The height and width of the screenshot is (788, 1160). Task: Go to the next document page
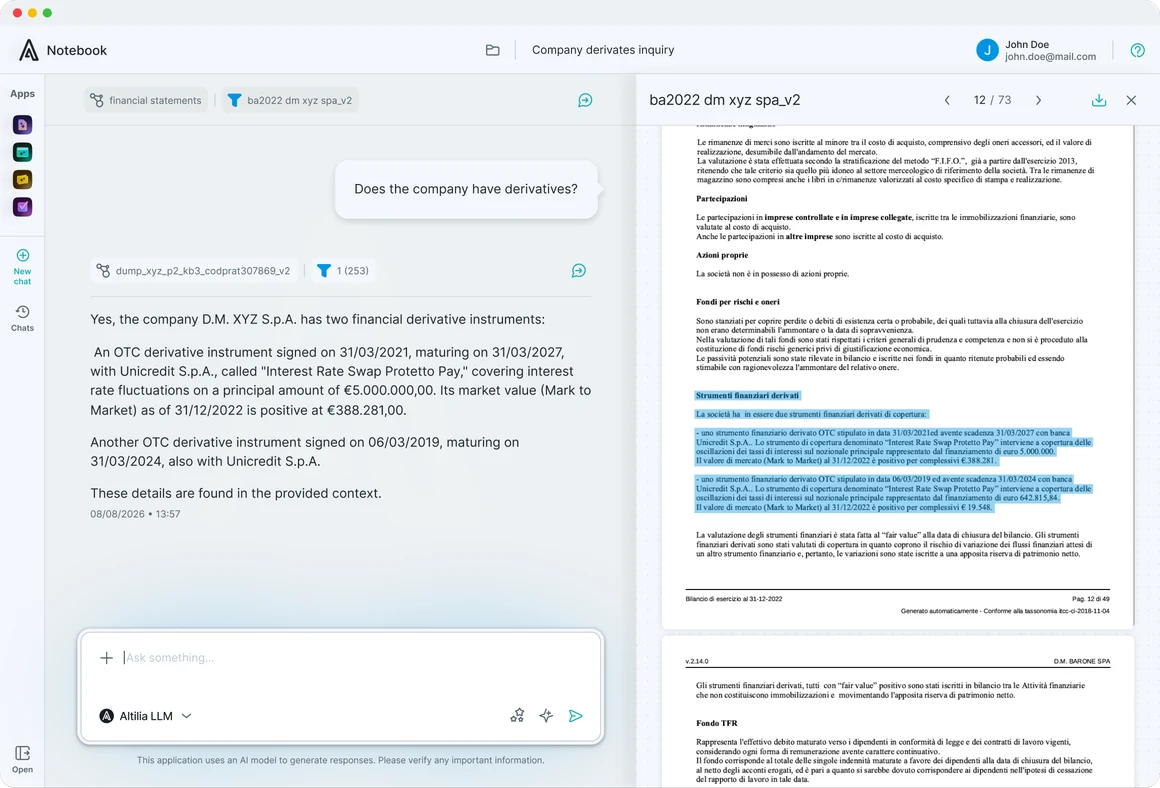point(1038,100)
